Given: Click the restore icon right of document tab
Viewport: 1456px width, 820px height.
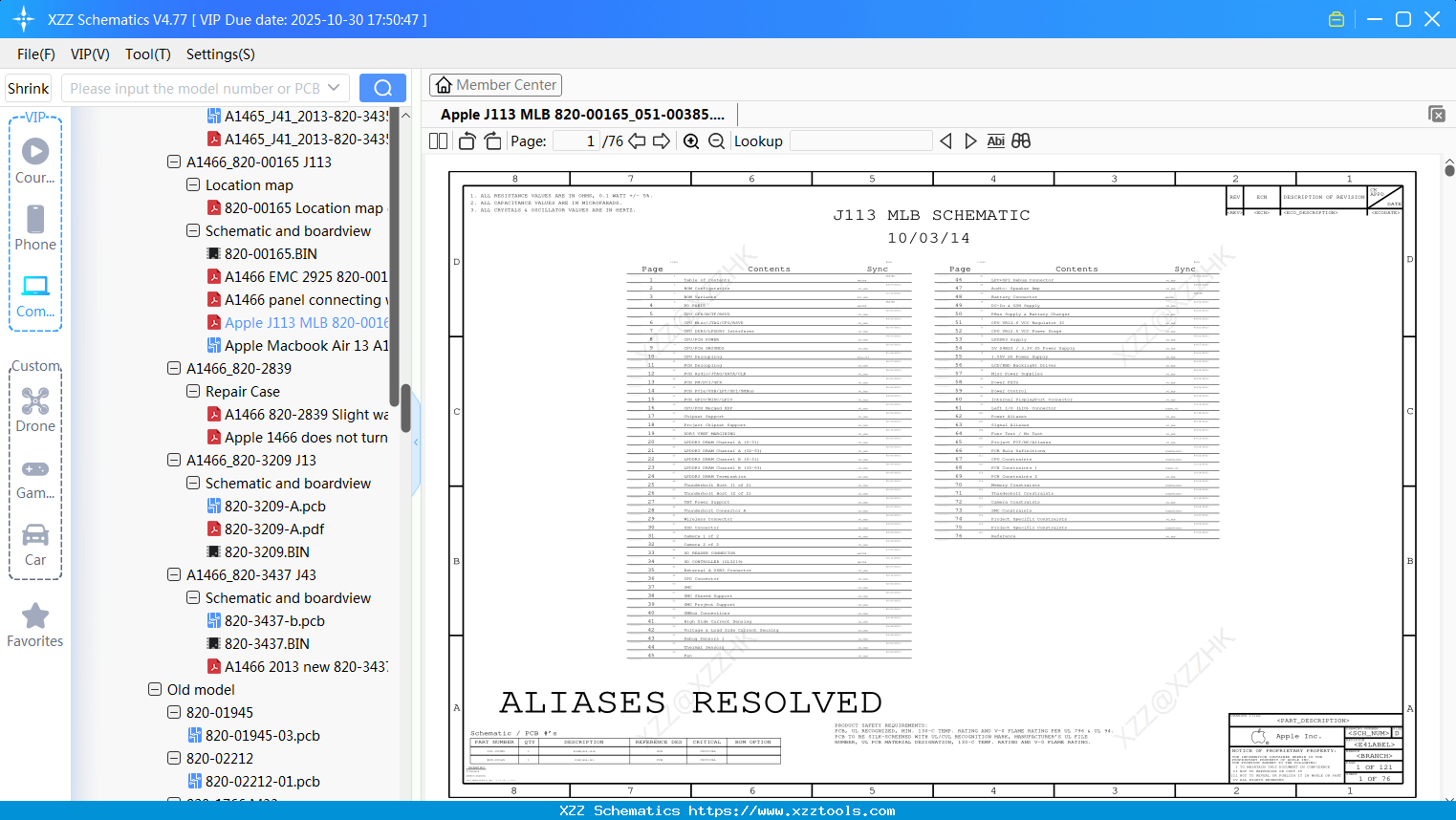Looking at the screenshot, I should coord(1436,114).
